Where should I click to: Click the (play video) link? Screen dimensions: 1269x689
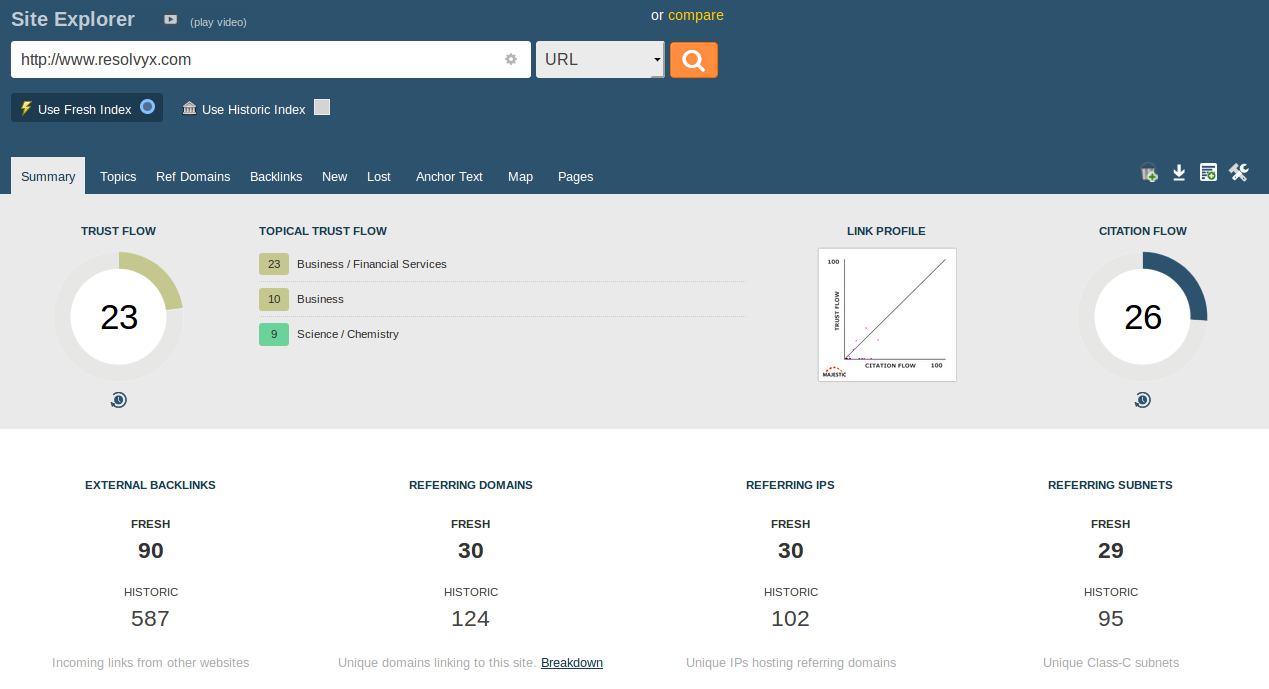coord(218,21)
